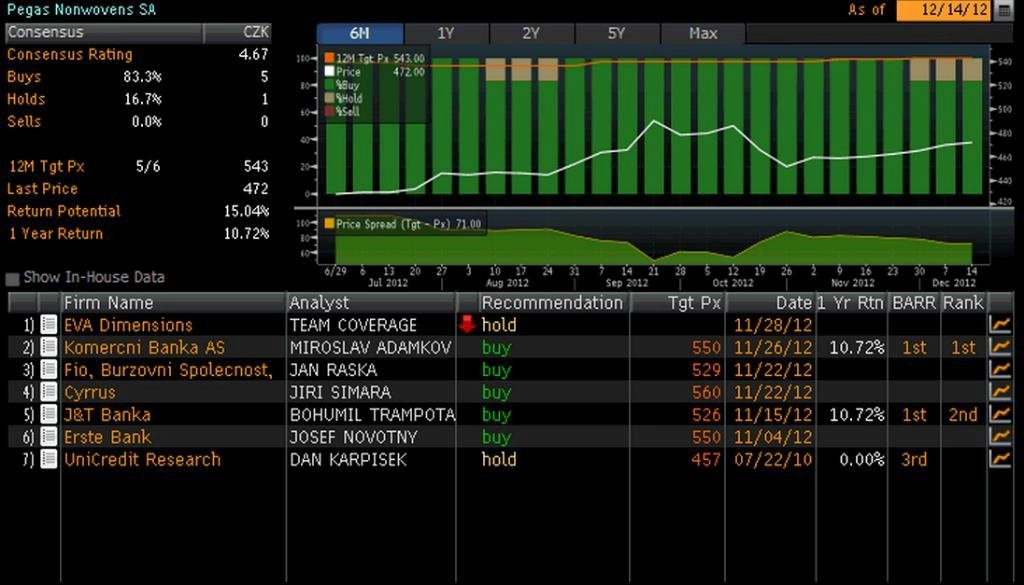Edit the As of date field 12/14/12
1024x585 pixels.
pyautogui.click(x=944, y=10)
